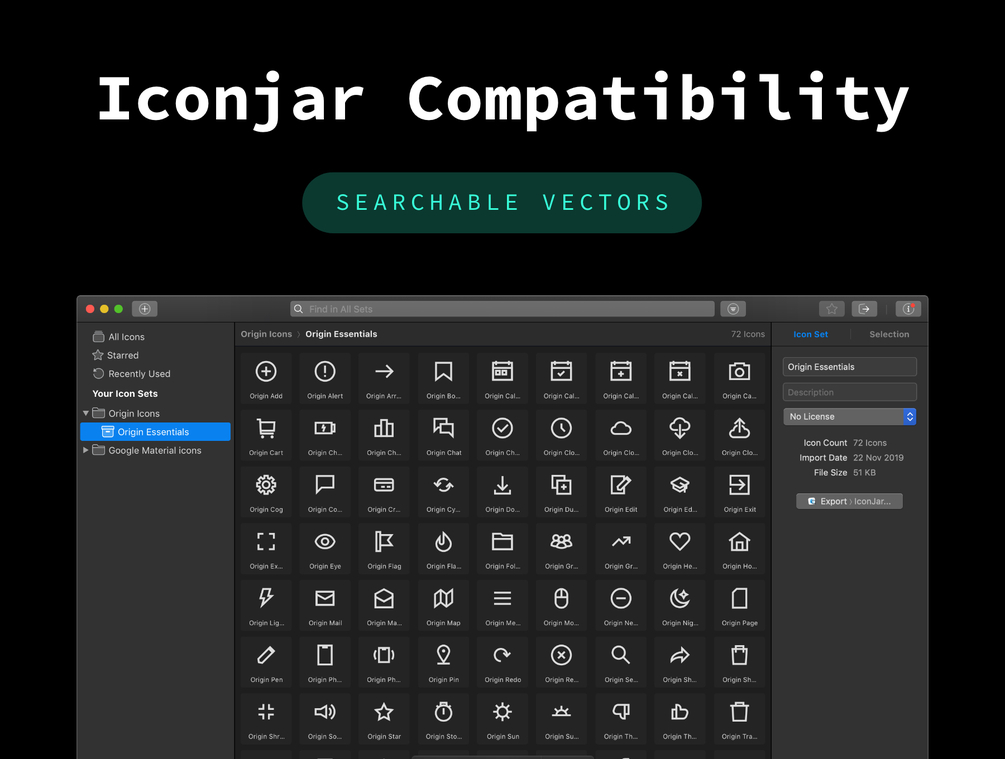Select the Origin Mail icon
1005x759 pixels.
[325, 605]
